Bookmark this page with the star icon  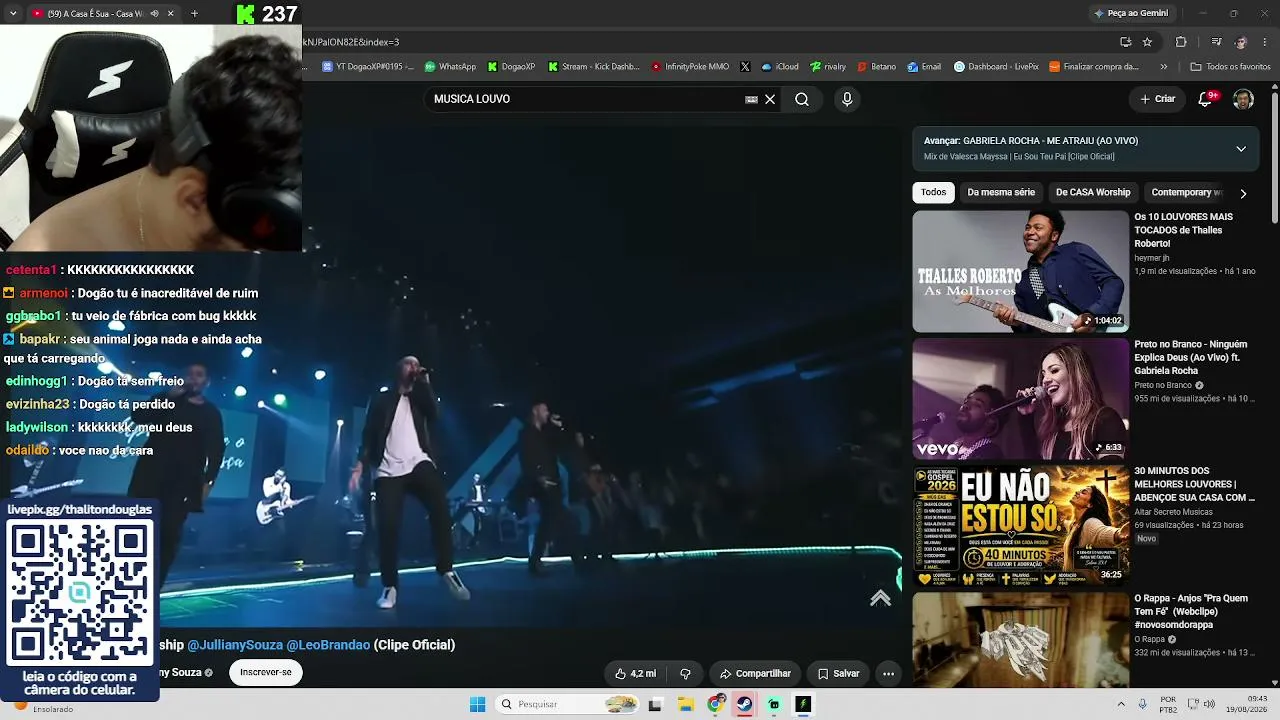(x=1147, y=42)
